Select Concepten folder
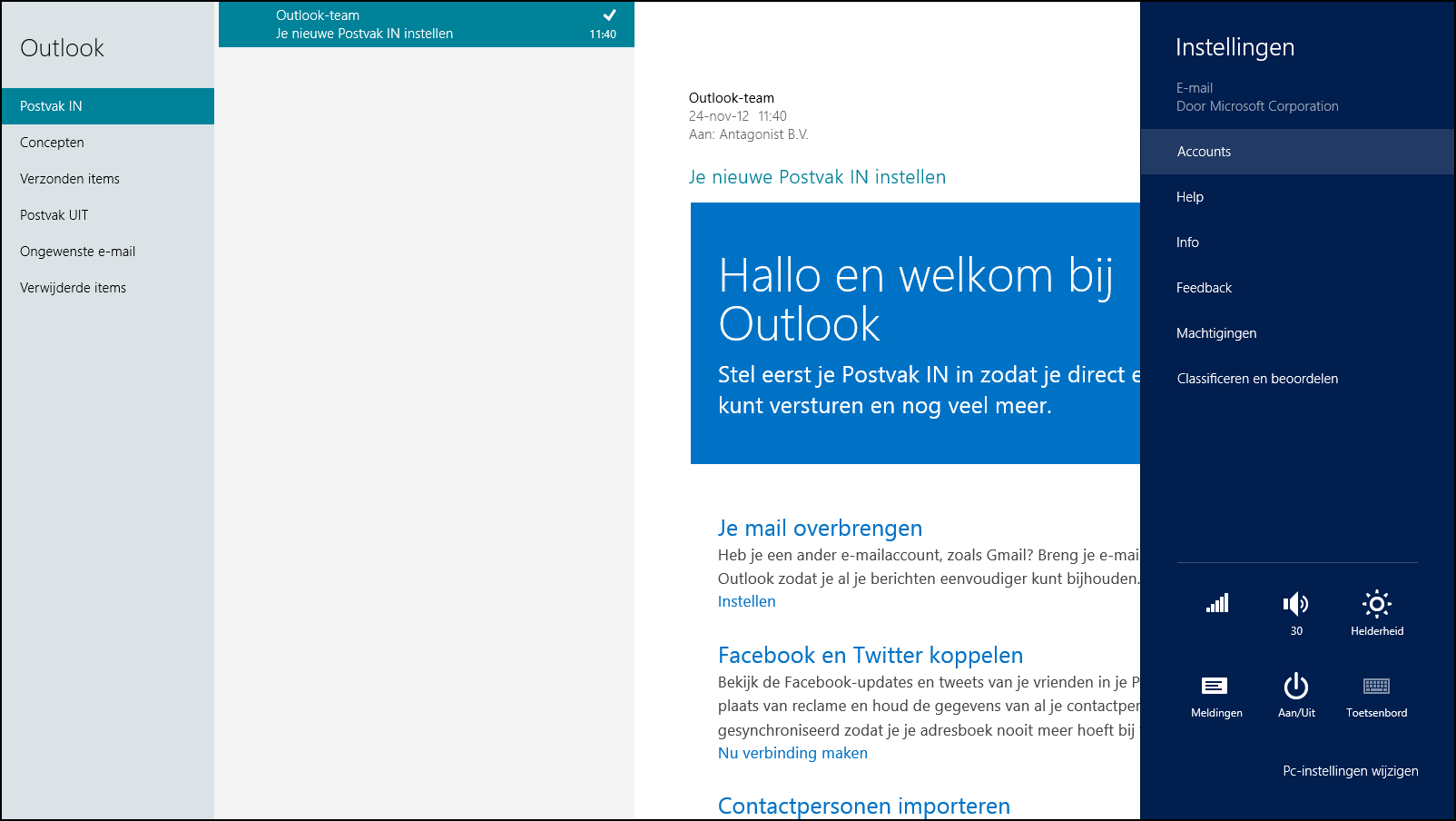This screenshot has height=821, width=1456. tap(108, 143)
